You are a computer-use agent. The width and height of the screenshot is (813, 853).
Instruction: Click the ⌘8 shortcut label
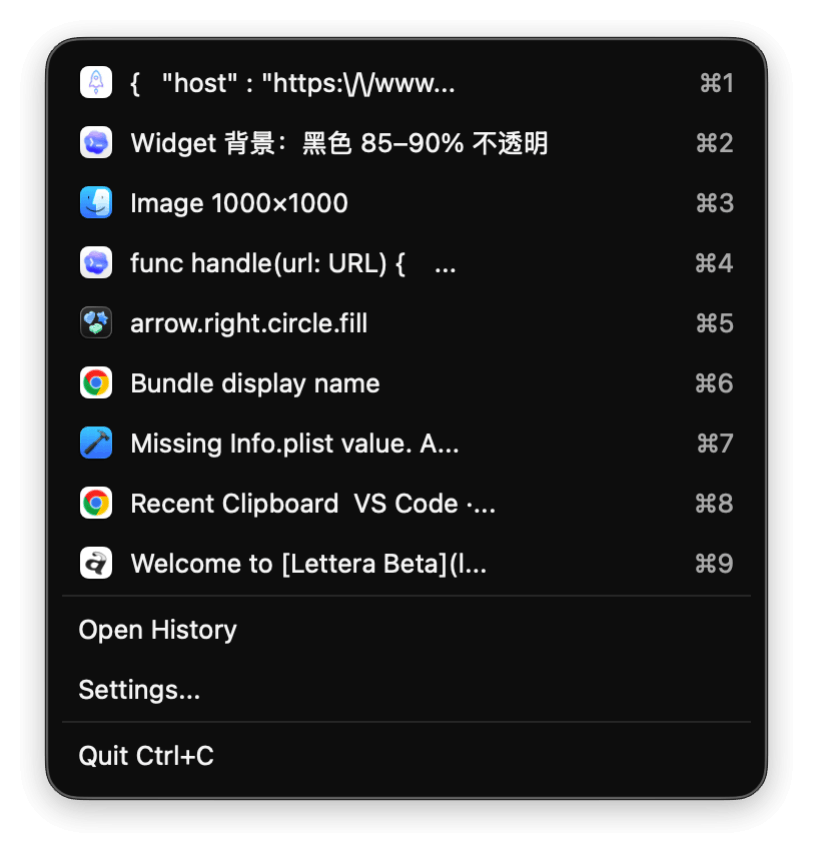point(715,503)
